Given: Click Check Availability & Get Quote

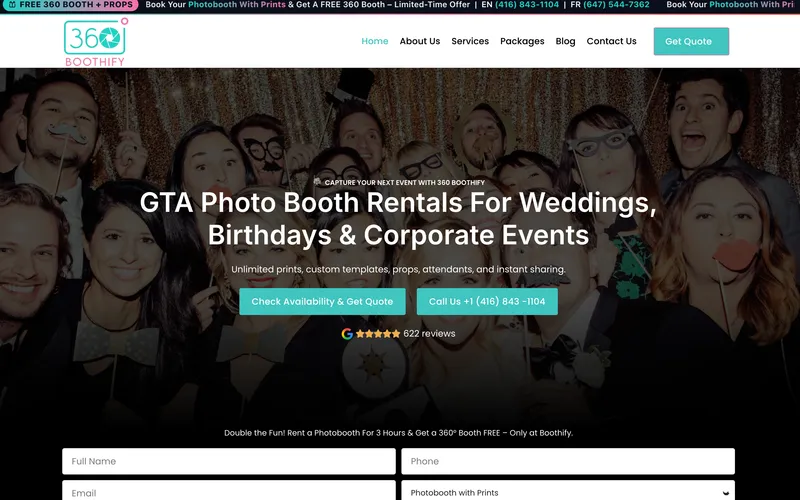Looking at the screenshot, I should click(x=322, y=302).
